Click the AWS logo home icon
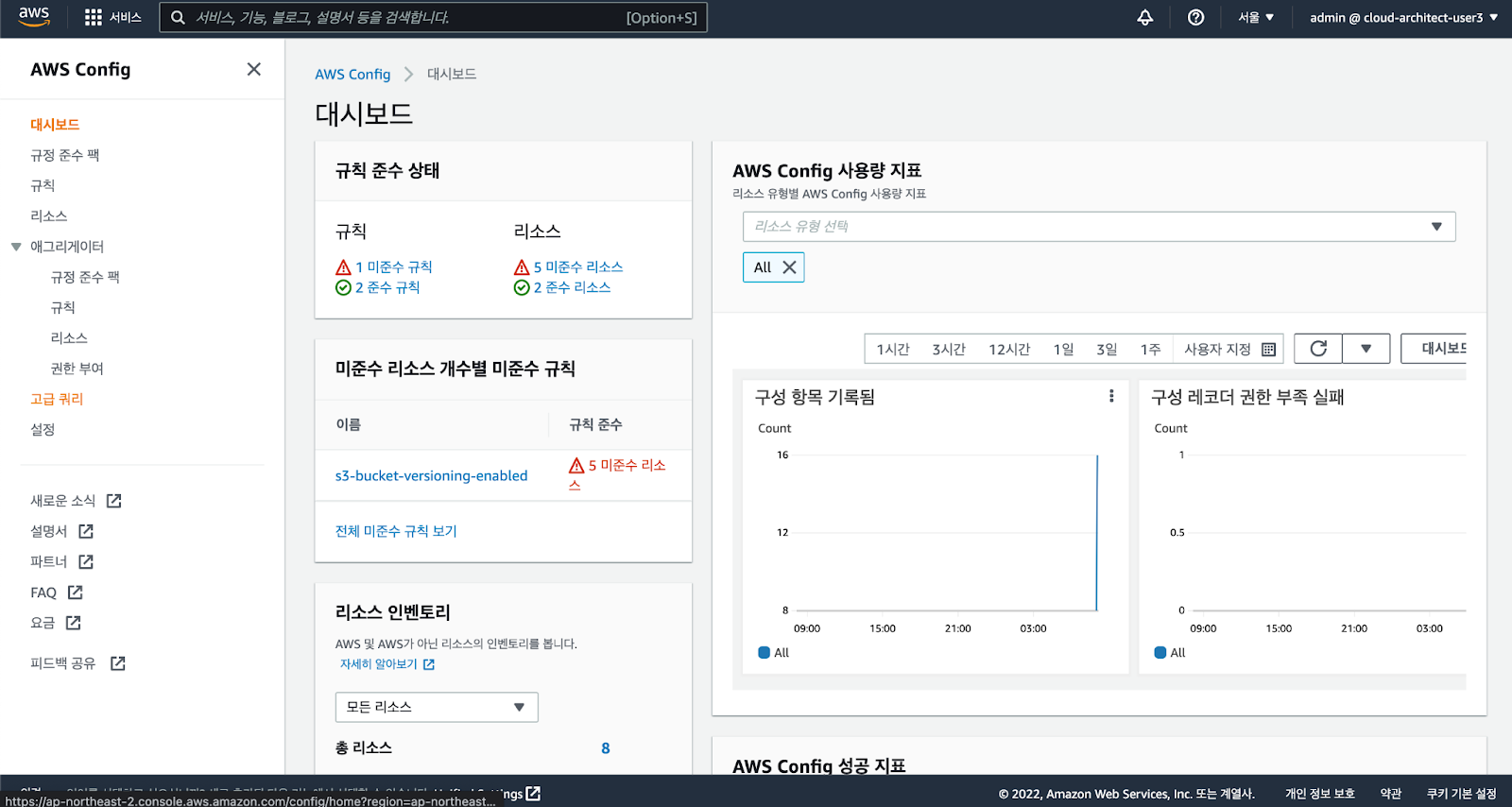 [x=34, y=17]
